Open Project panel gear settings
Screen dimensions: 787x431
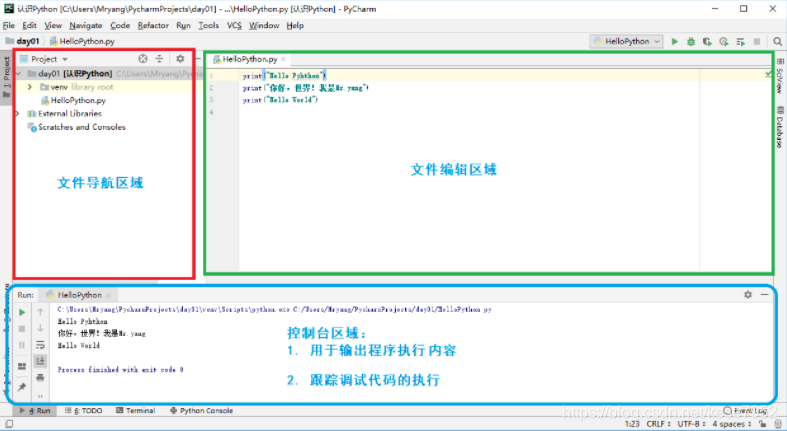[x=180, y=59]
